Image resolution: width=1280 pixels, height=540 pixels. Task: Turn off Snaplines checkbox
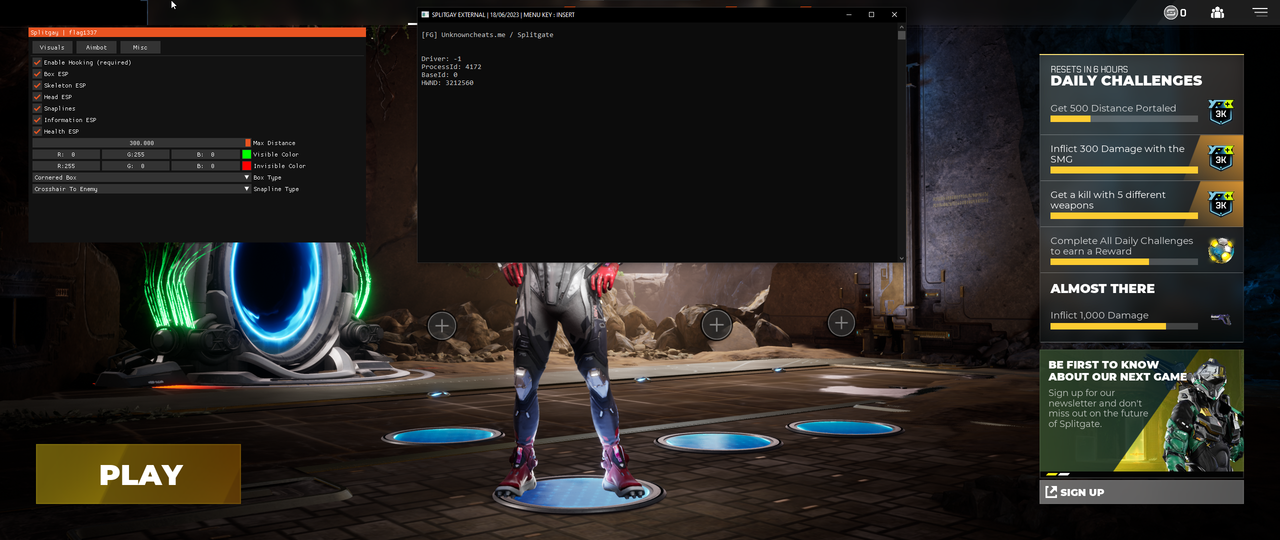pos(37,108)
